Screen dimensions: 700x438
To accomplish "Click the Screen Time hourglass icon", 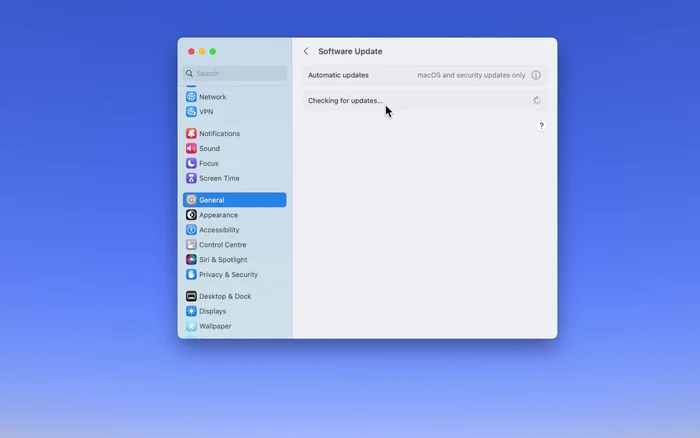I will [x=191, y=179].
